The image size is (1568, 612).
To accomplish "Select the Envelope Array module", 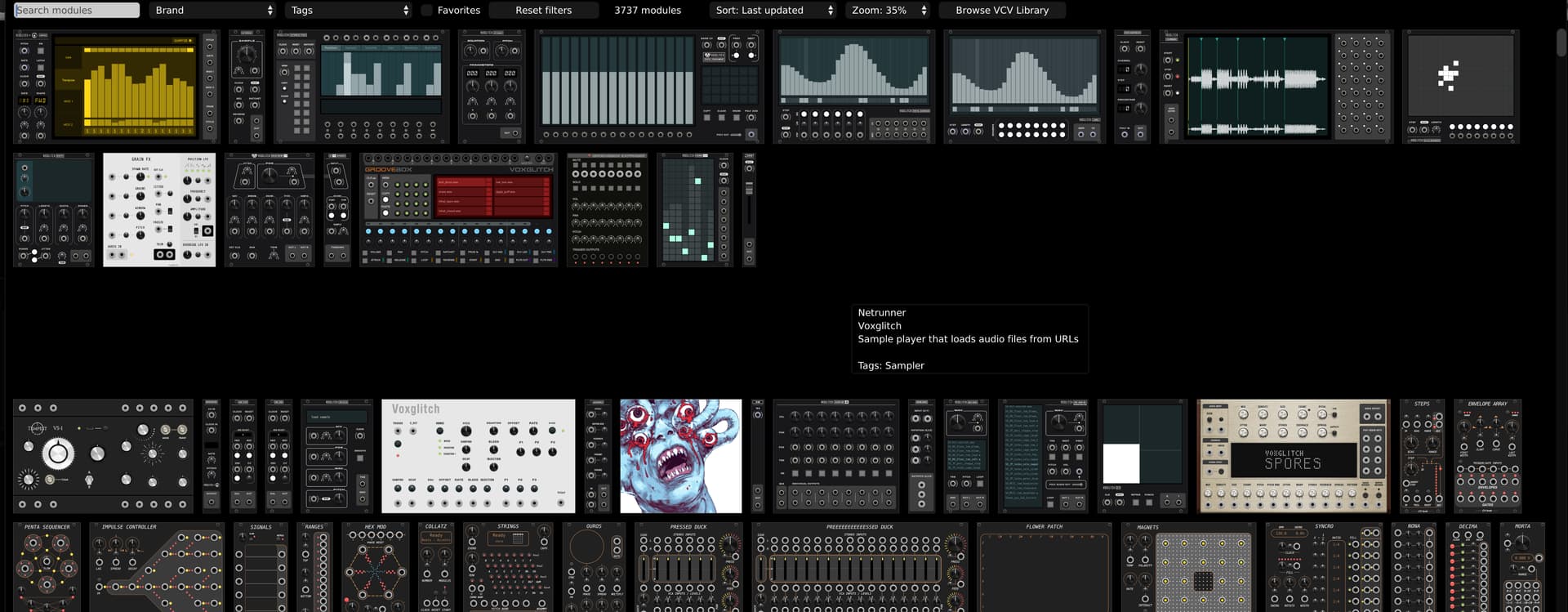I will tap(1487, 456).
